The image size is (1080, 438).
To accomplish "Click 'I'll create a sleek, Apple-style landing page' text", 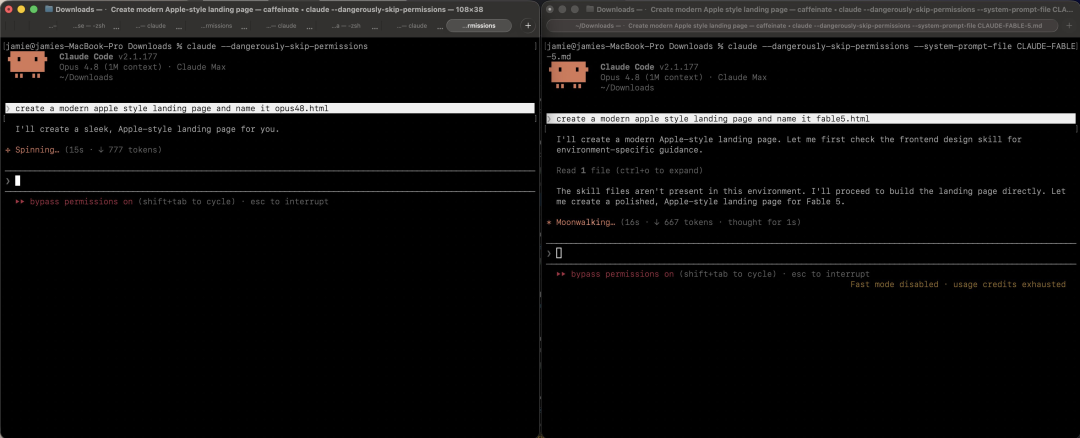I will (x=147, y=129).
